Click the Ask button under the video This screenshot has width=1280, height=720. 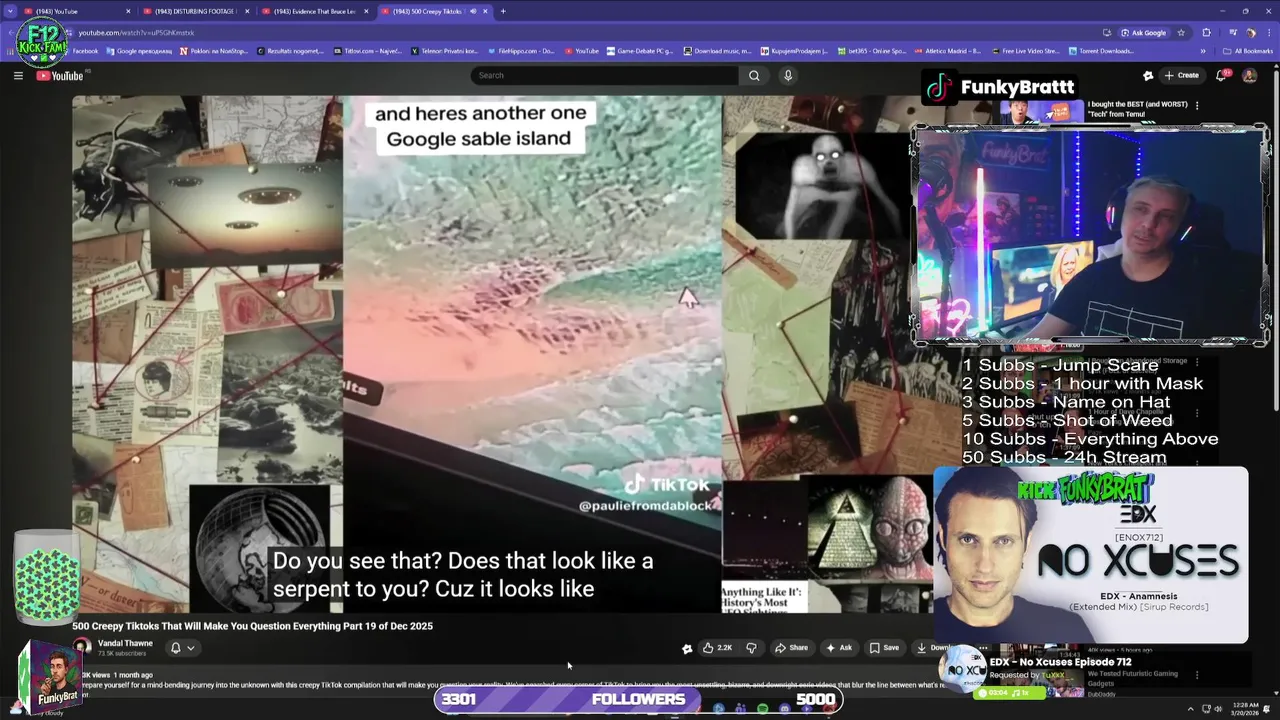click(x=839, y=648)
